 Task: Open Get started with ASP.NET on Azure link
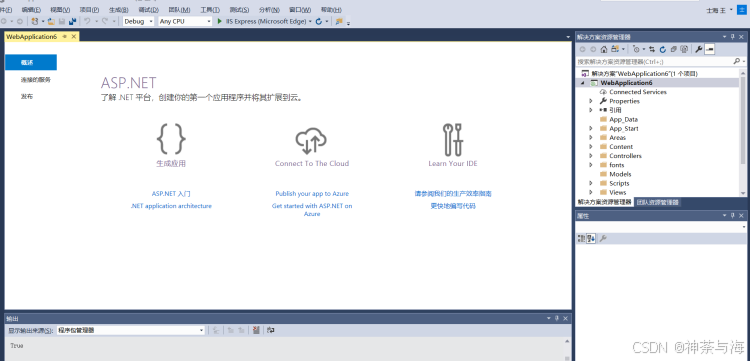[x=312, y=210]
